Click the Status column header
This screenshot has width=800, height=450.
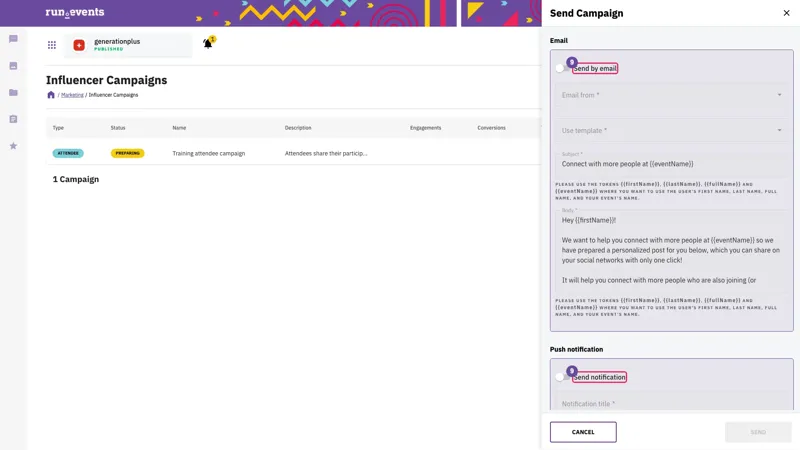tap(118, 128)
